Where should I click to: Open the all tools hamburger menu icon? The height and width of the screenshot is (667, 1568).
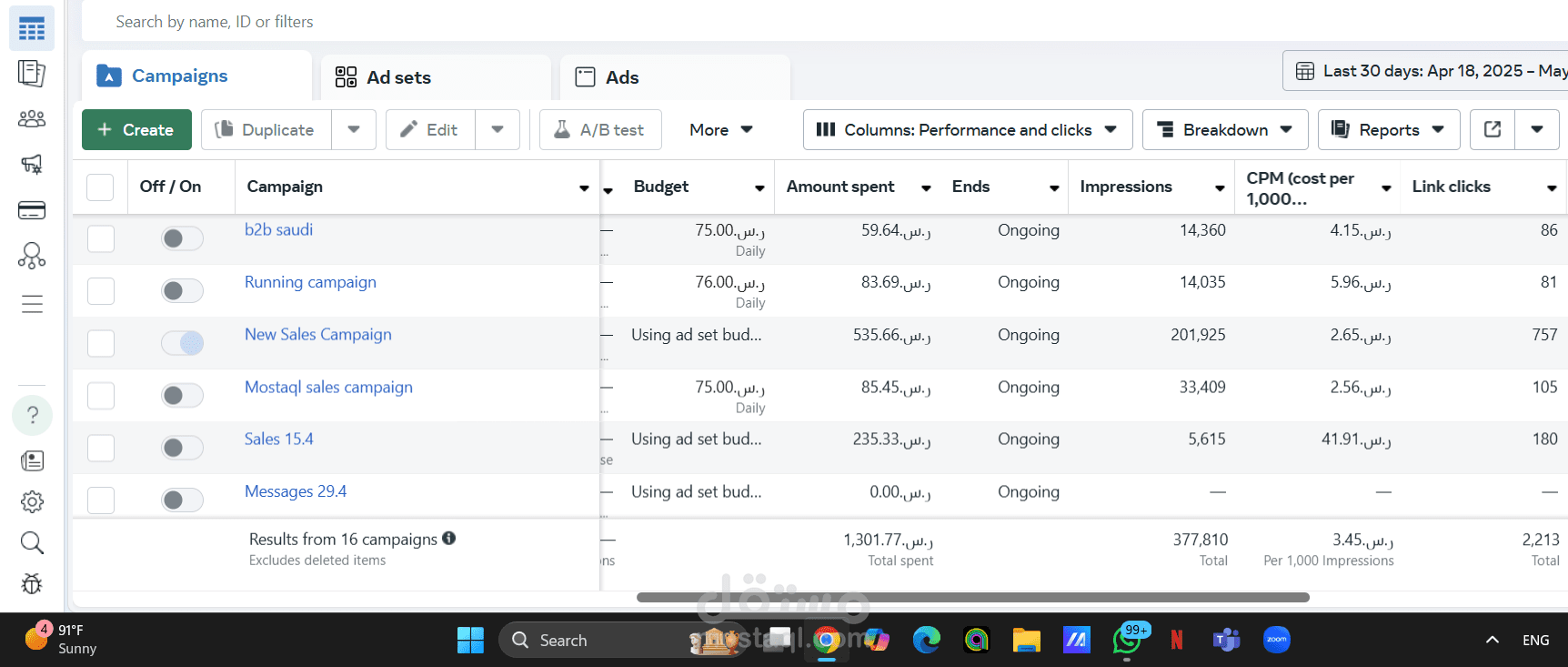tap(32, 304)
